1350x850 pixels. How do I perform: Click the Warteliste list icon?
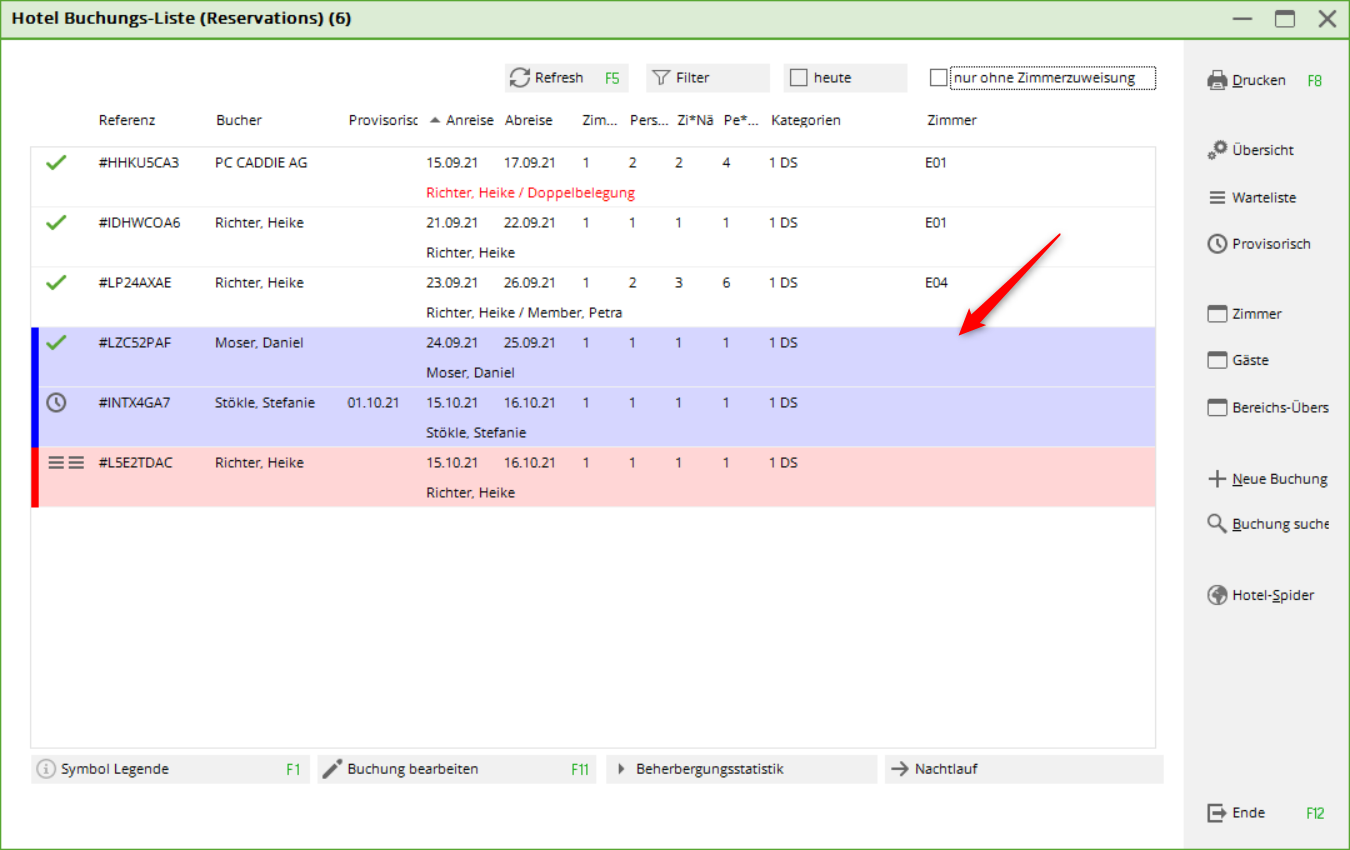pos(1217,198)
